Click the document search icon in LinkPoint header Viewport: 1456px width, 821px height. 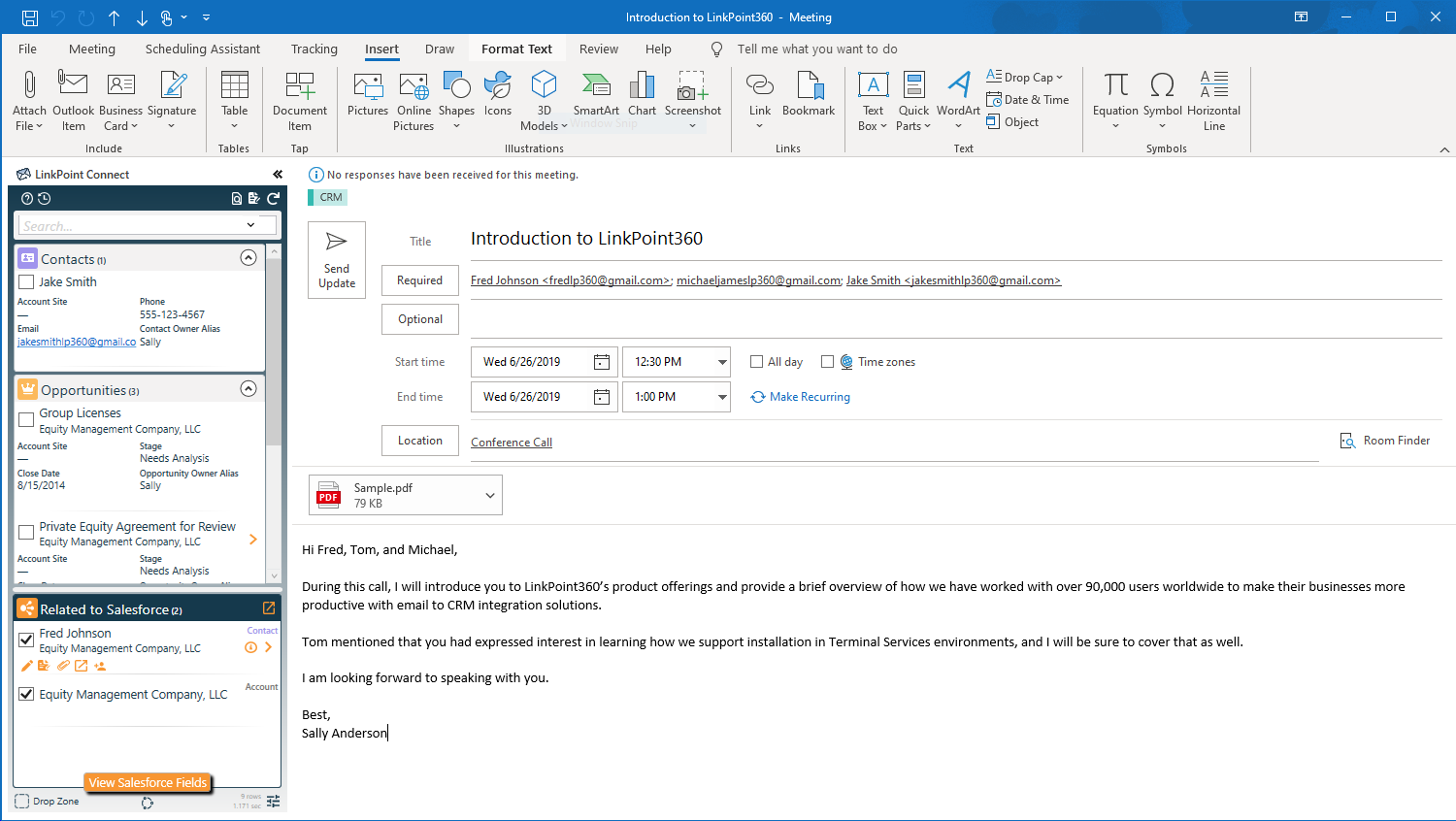pyautogui.click(x=237, y=198)
